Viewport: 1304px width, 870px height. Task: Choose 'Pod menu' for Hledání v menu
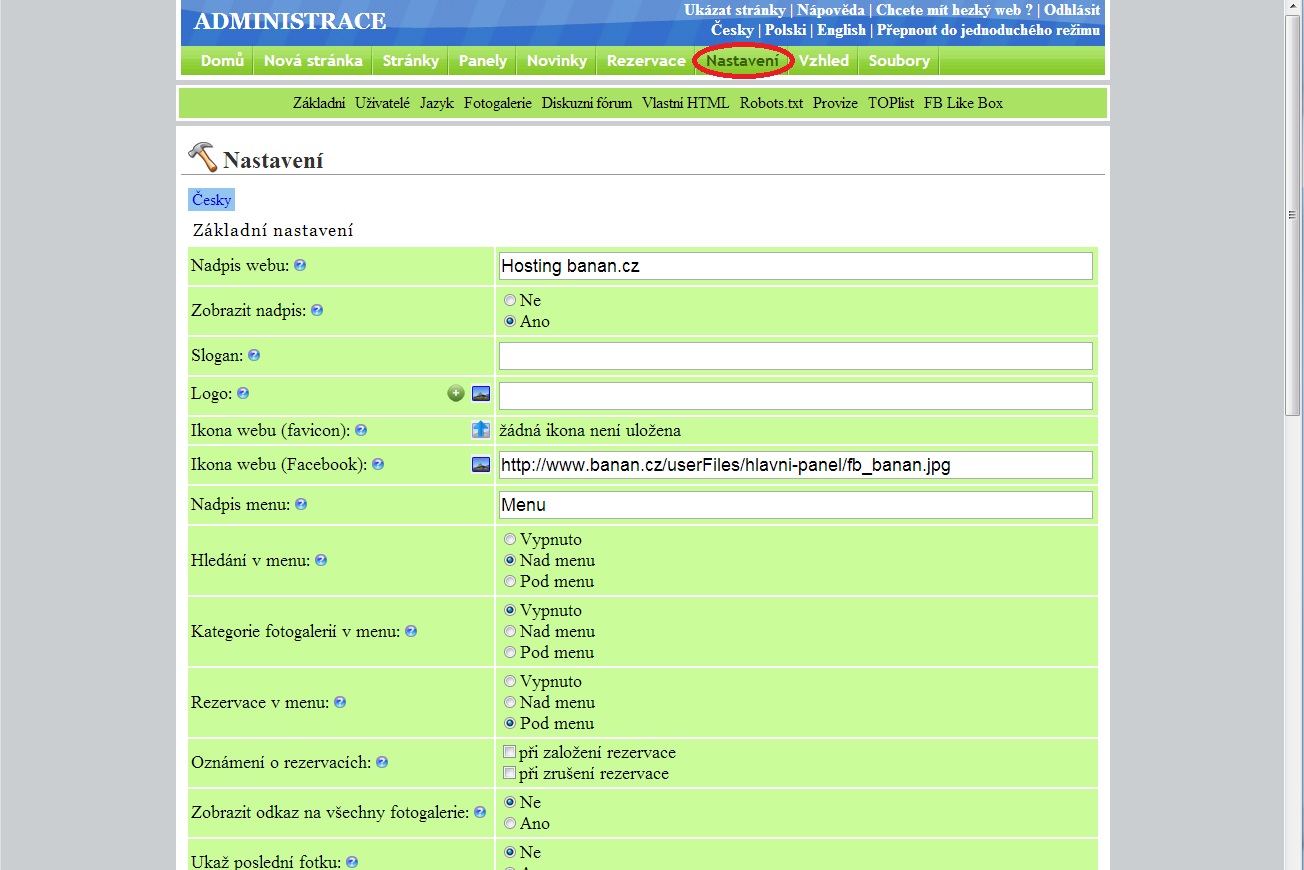(x=510, y=581)
